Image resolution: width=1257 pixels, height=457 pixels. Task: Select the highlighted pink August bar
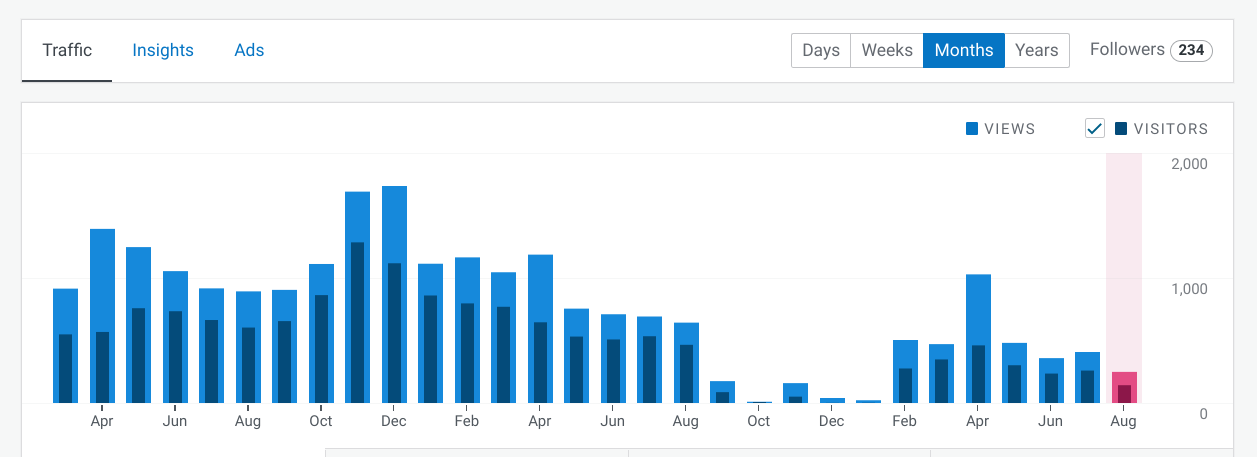[1124, 387]
